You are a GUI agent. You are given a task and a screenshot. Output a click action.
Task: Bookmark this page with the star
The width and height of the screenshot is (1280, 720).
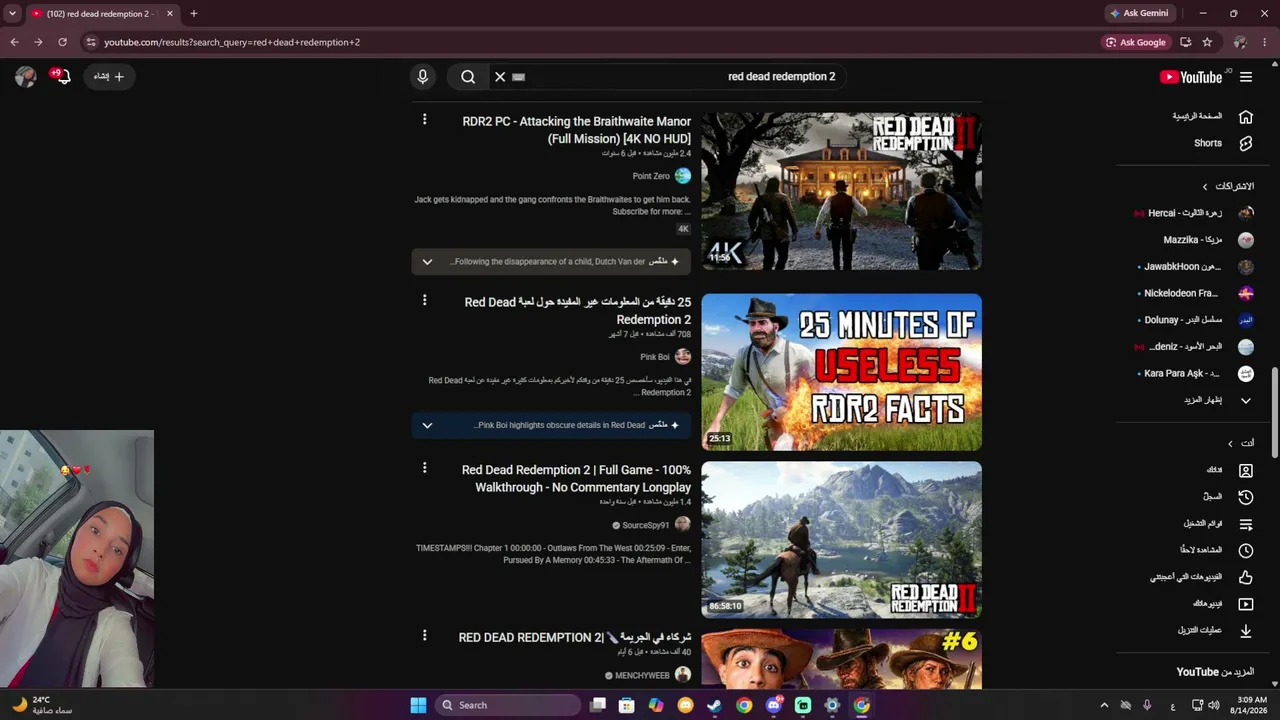point(1207,42)
